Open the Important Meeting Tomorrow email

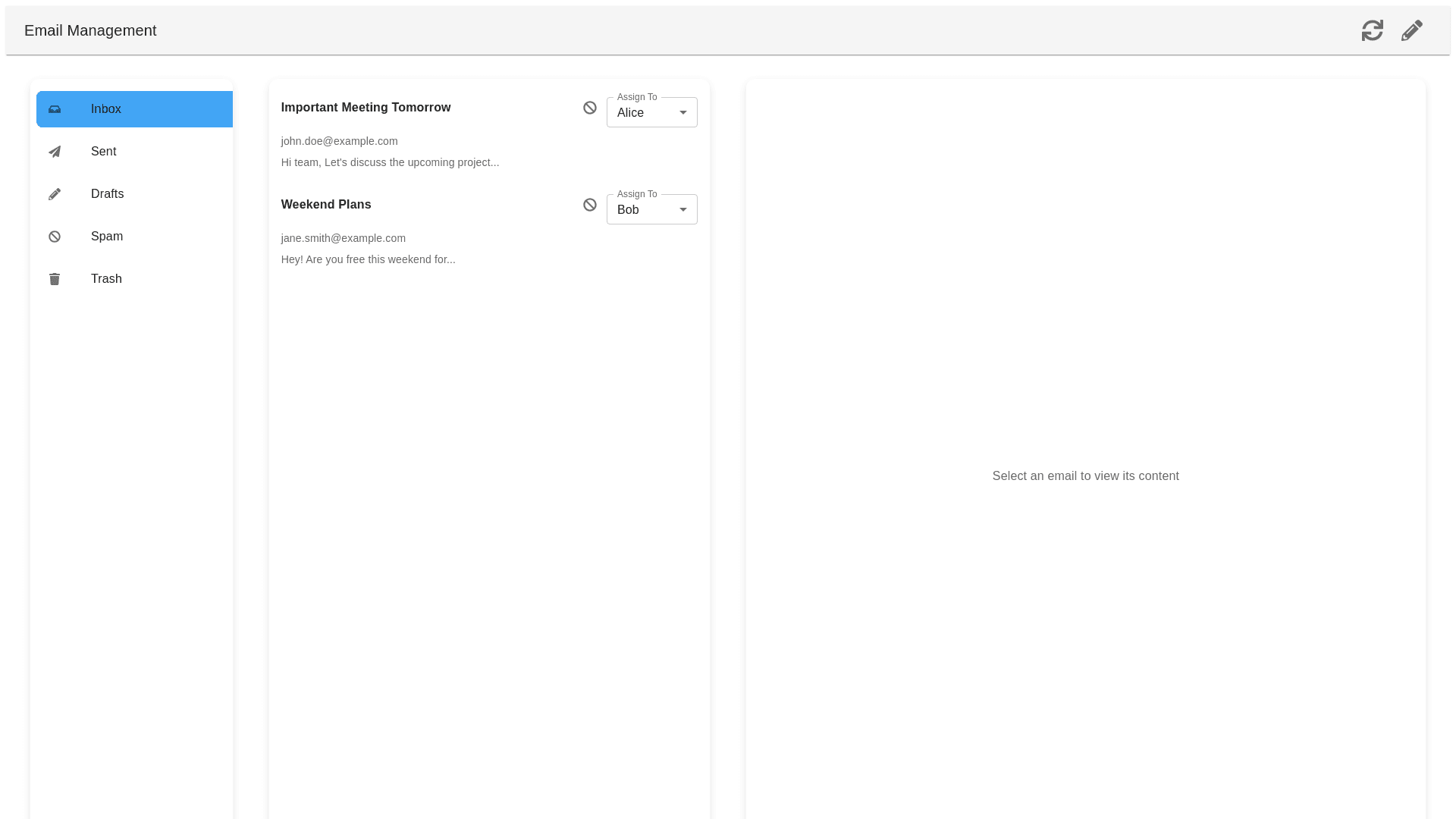(366, 108)
